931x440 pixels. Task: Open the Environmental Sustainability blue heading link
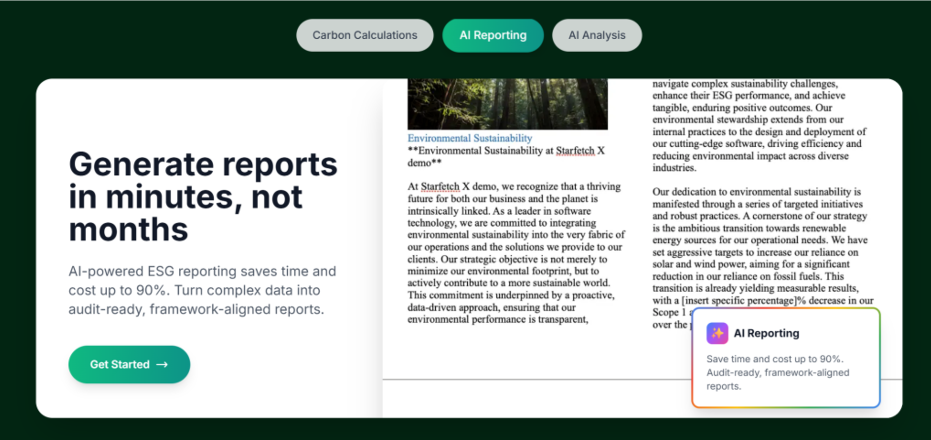(470, 138)
